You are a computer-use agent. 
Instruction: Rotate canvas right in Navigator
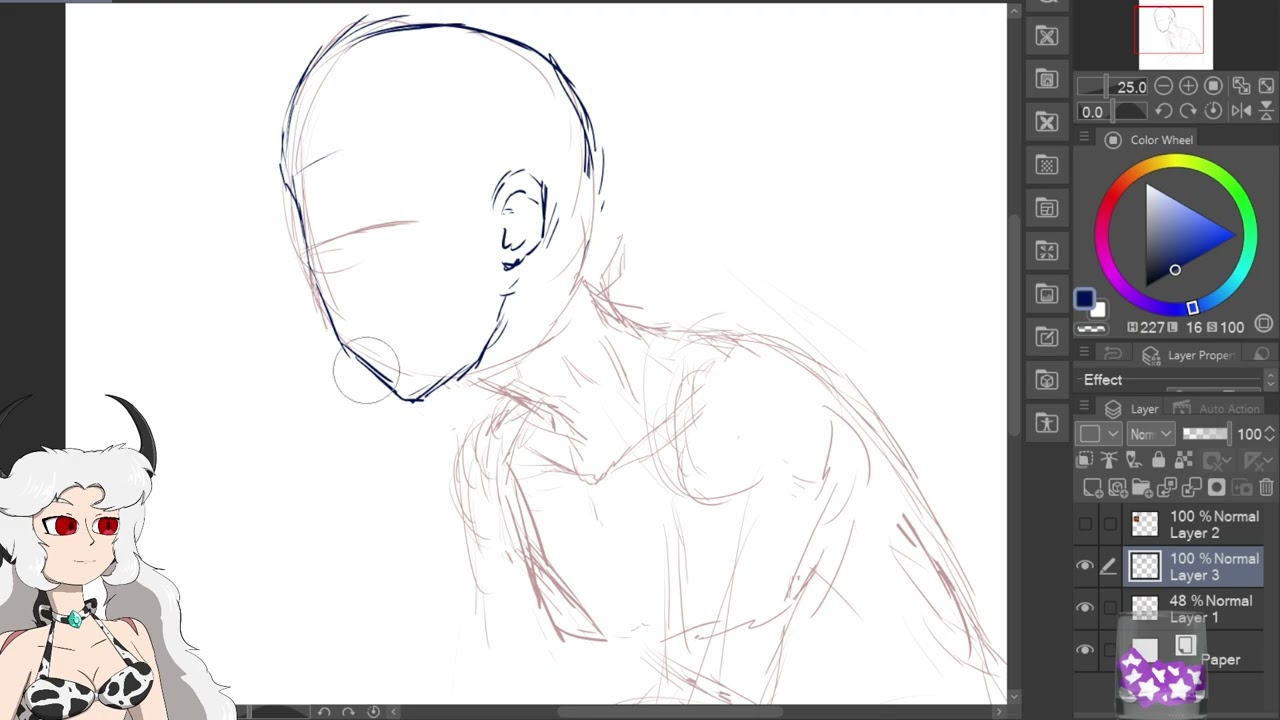[1188, 111]
